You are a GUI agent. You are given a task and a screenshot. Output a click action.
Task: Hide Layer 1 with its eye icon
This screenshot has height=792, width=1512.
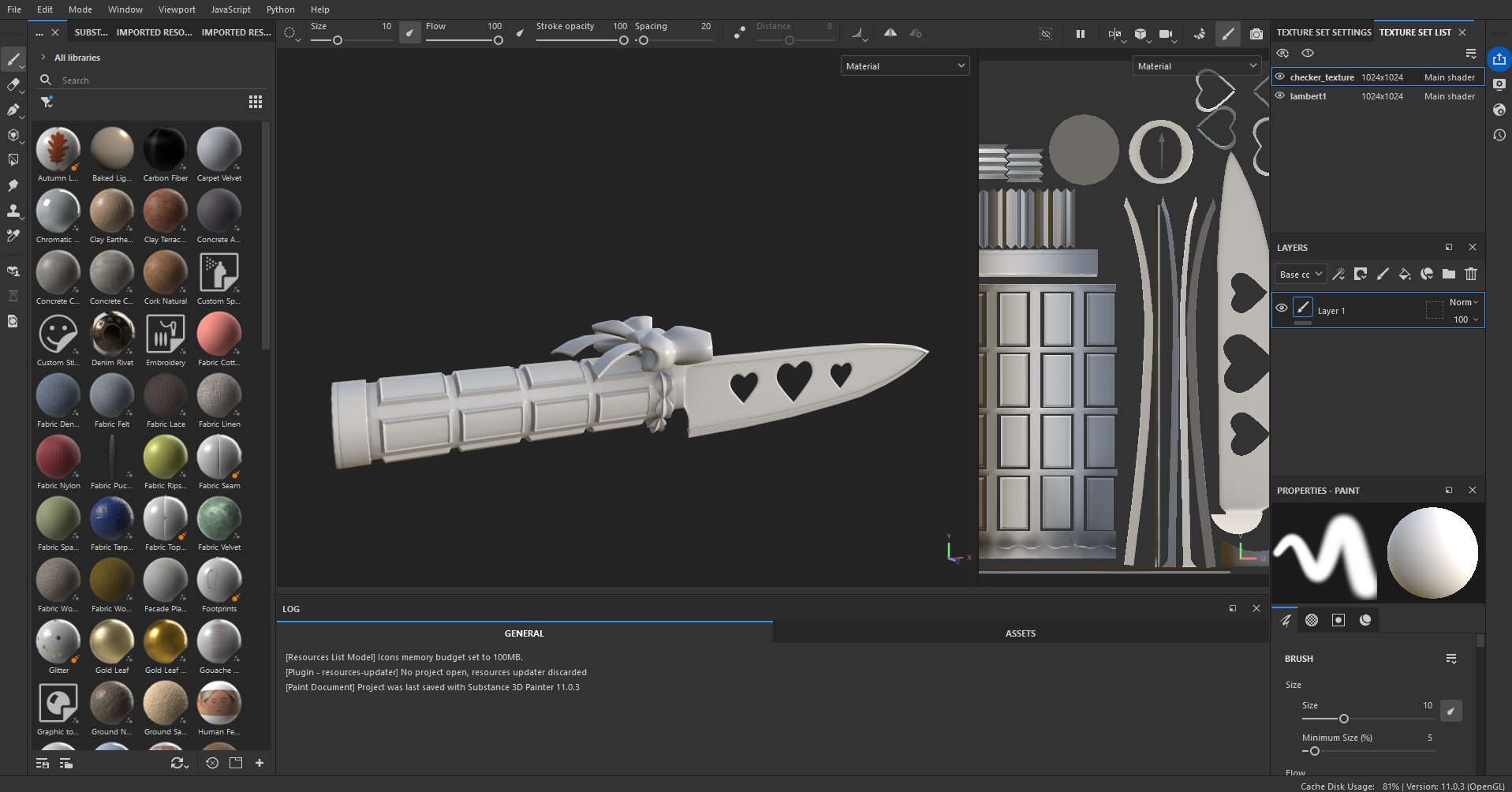coord(1282,308)
